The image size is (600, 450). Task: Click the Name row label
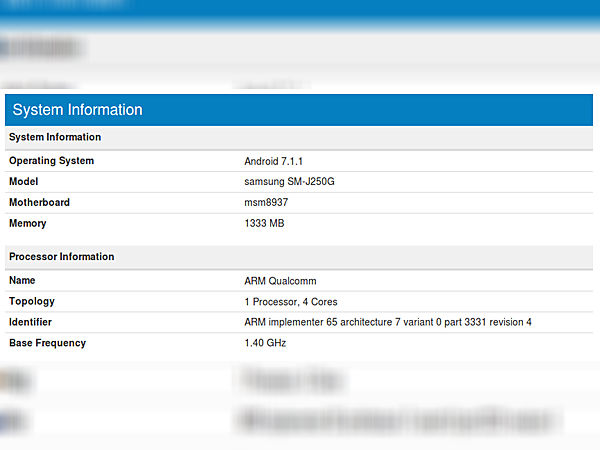click(22, 280)
